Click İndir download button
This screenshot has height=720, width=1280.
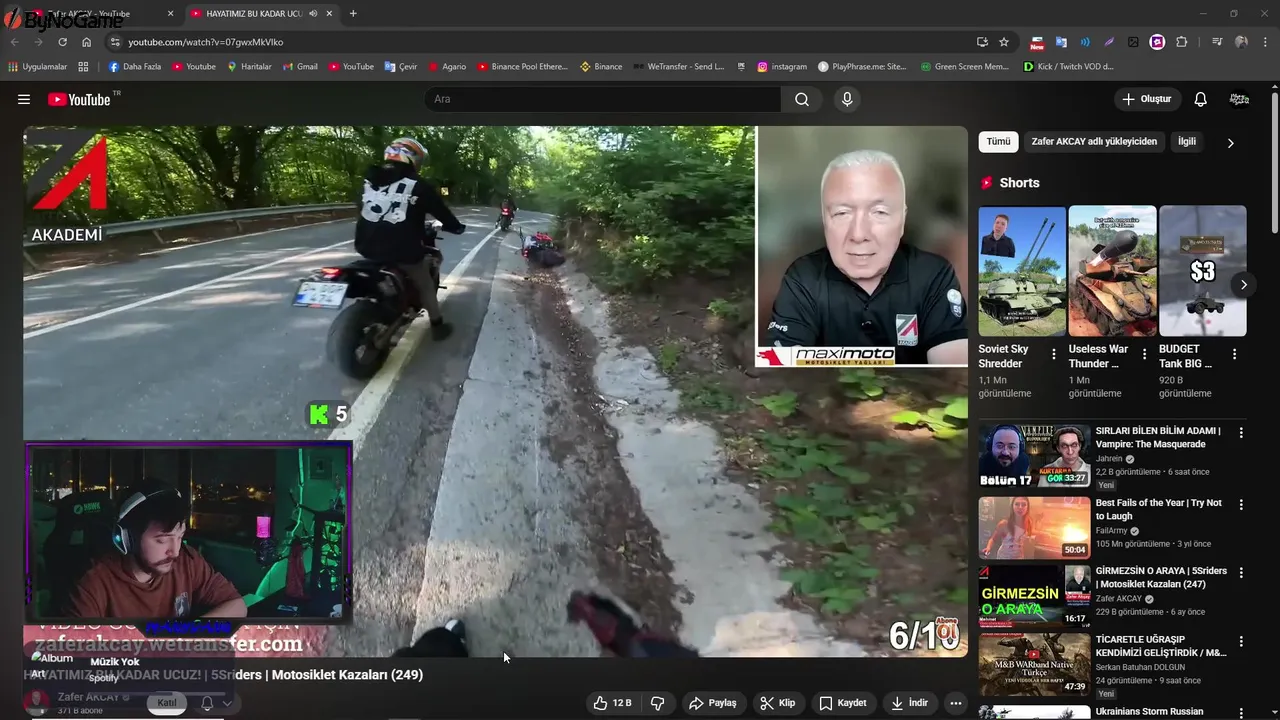pyautogui.click(x=909, y=703)
